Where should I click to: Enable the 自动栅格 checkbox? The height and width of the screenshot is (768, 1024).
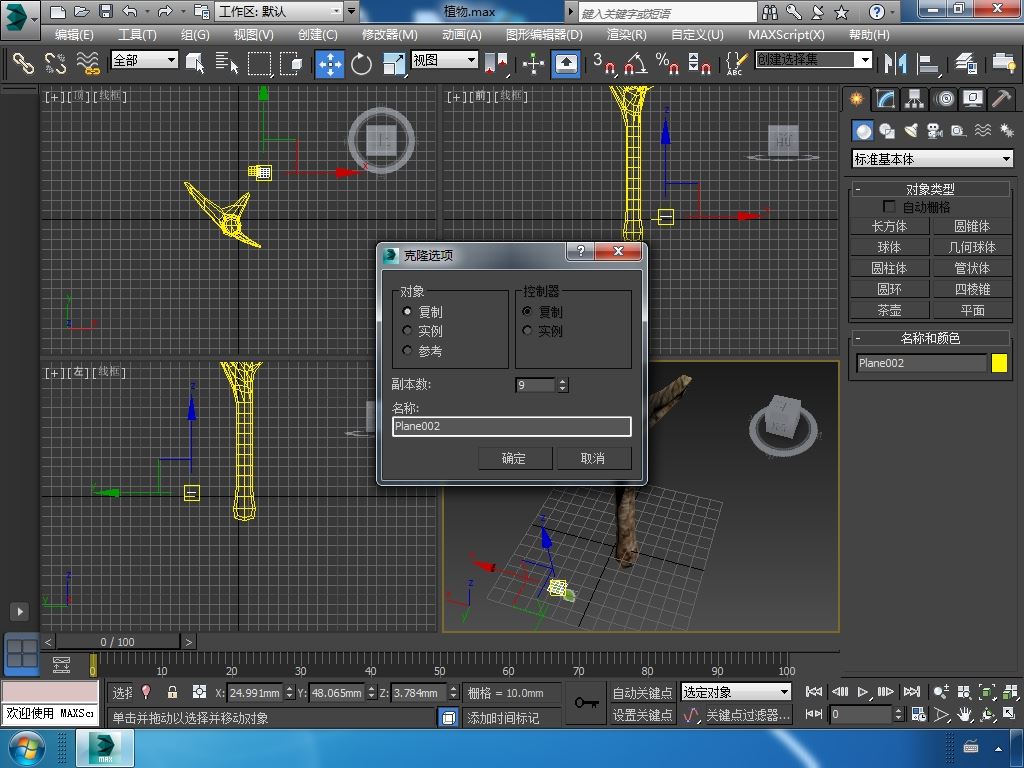[x=889, y=207]
